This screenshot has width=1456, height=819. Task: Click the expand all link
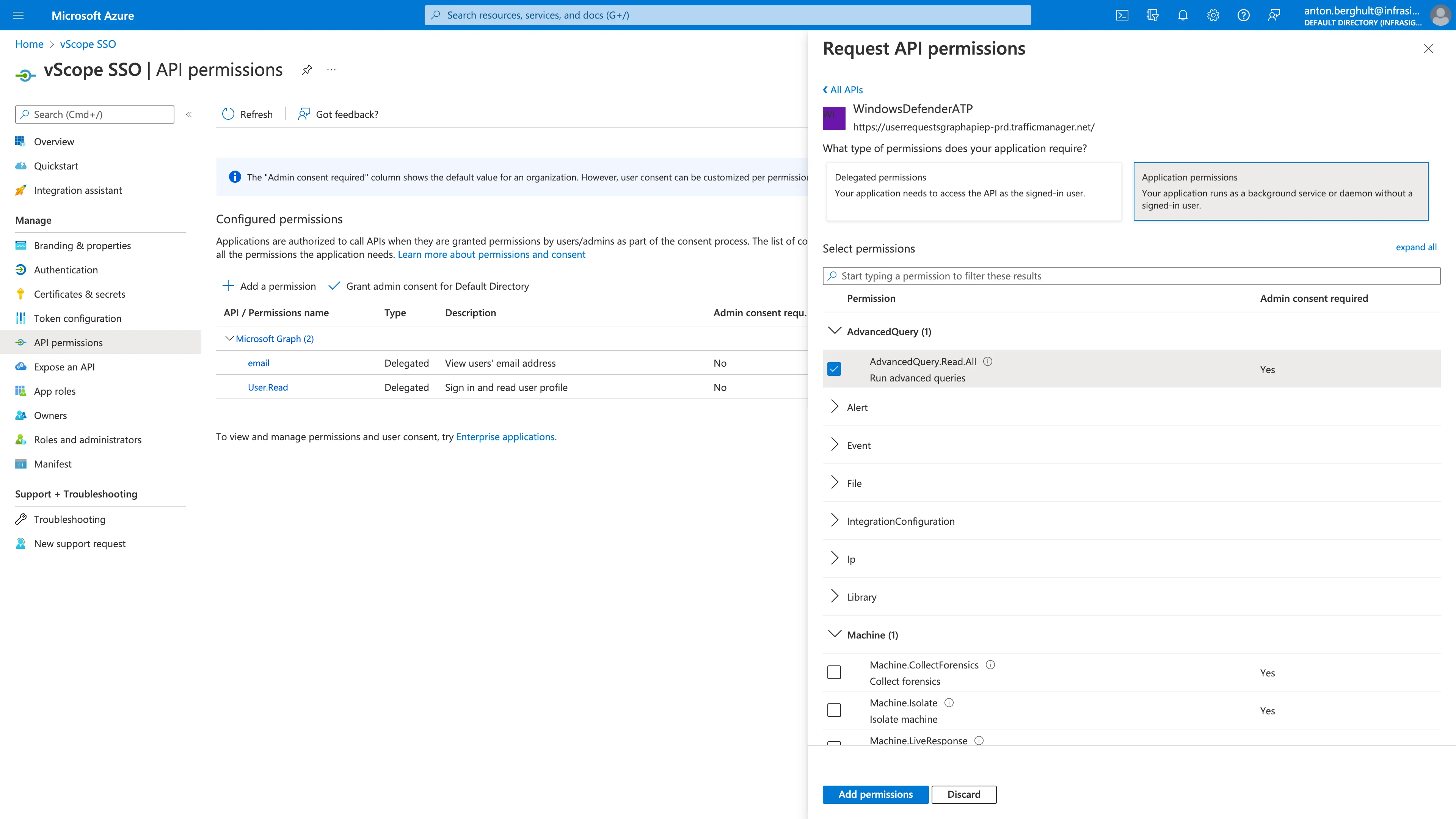1416,247
